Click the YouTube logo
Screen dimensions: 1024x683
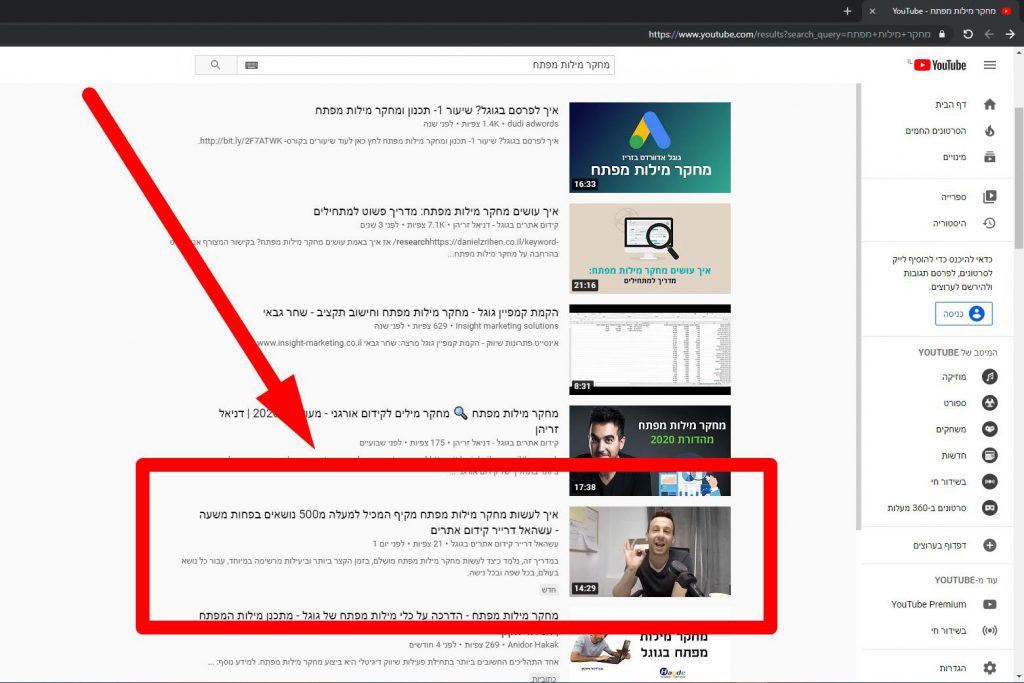(940, 65)
